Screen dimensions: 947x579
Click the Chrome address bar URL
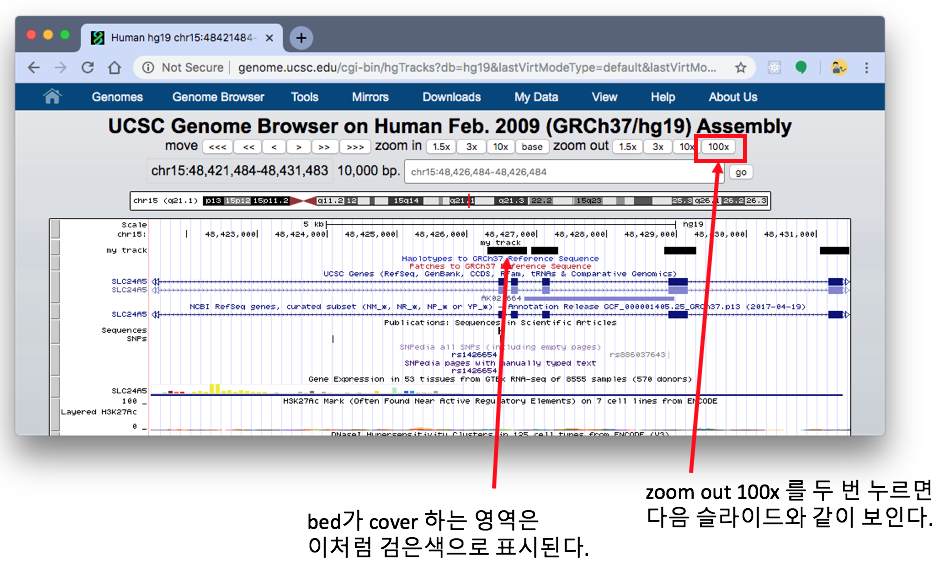tap(477, 68)
